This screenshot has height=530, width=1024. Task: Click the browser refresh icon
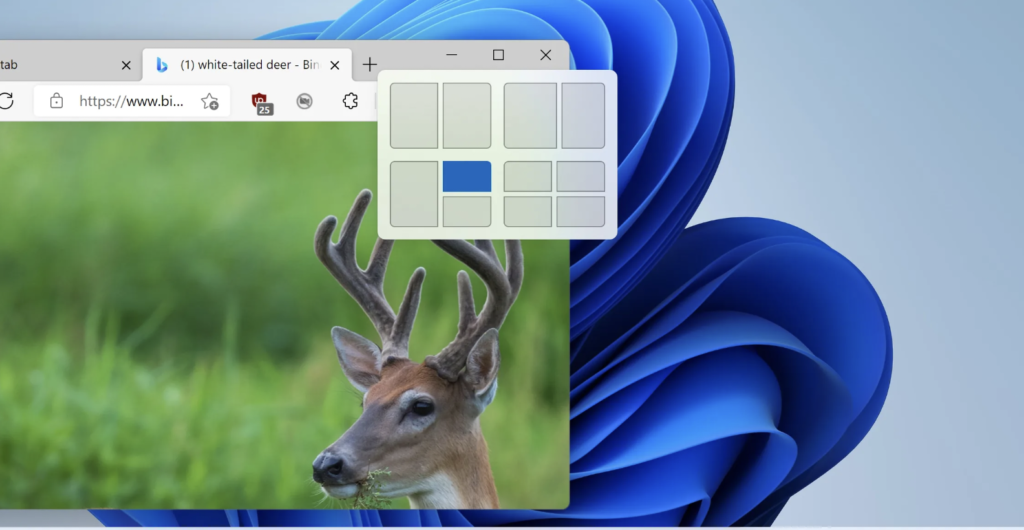[6, 100]
